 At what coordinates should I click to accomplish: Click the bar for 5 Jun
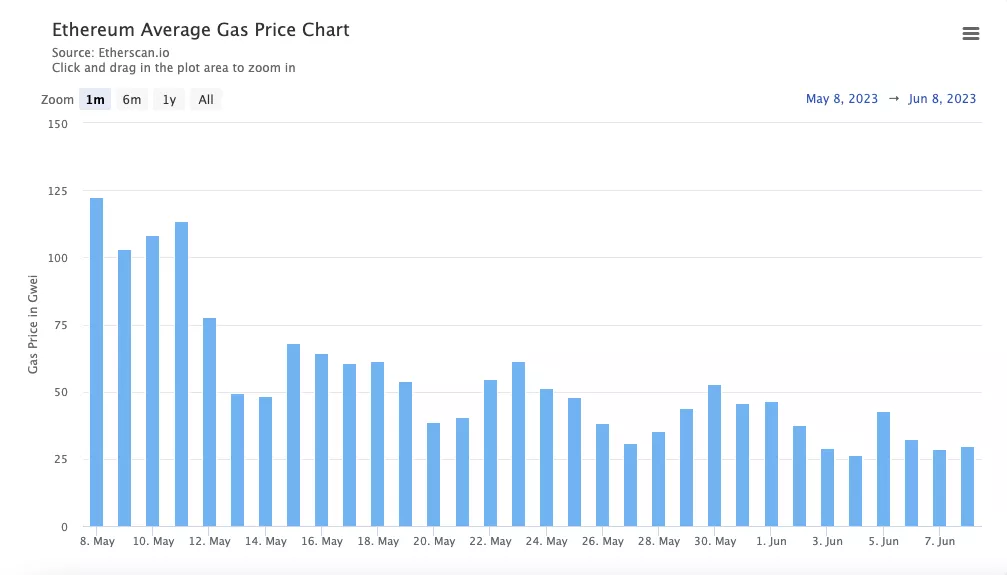tap(883, 469)
